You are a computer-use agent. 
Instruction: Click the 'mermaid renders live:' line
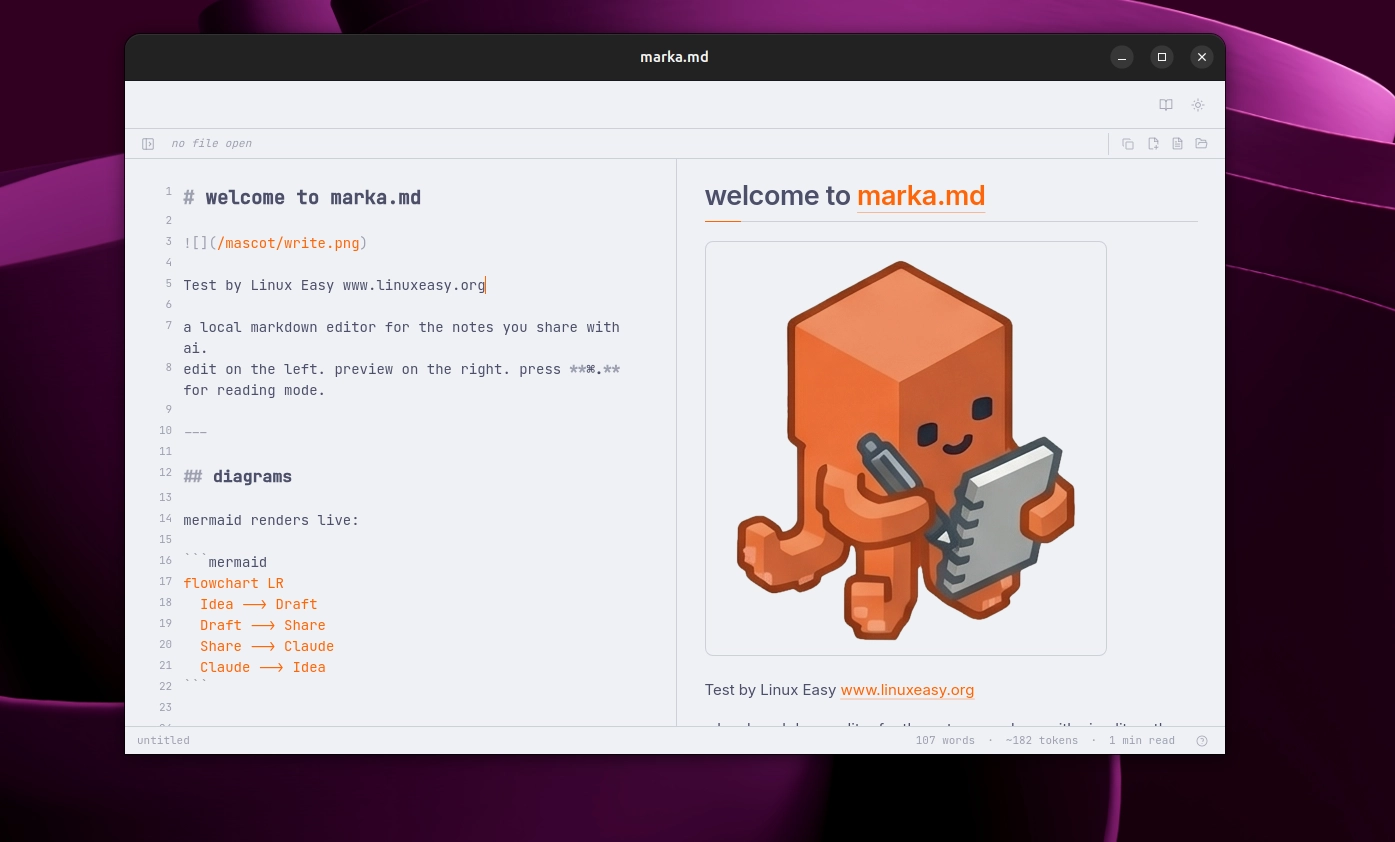pyautogui.click(x=271, y=520)
